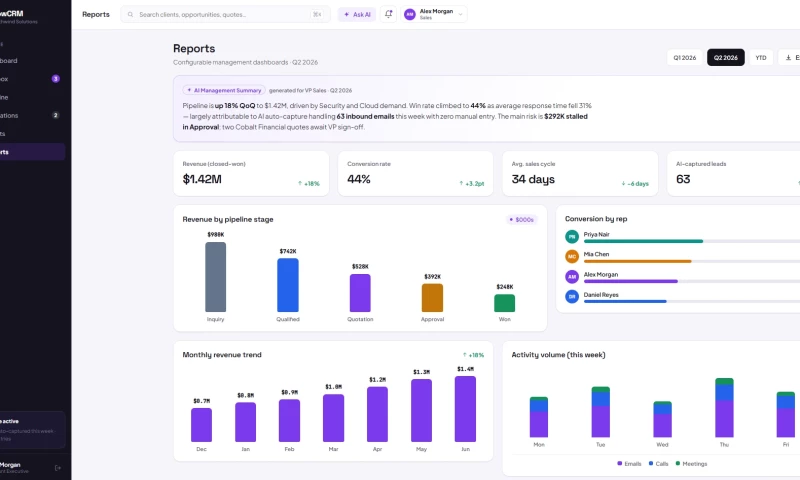Switch to Q1 2026 period
Viewport: 800px width, 480px height.
tap(685, 58)
